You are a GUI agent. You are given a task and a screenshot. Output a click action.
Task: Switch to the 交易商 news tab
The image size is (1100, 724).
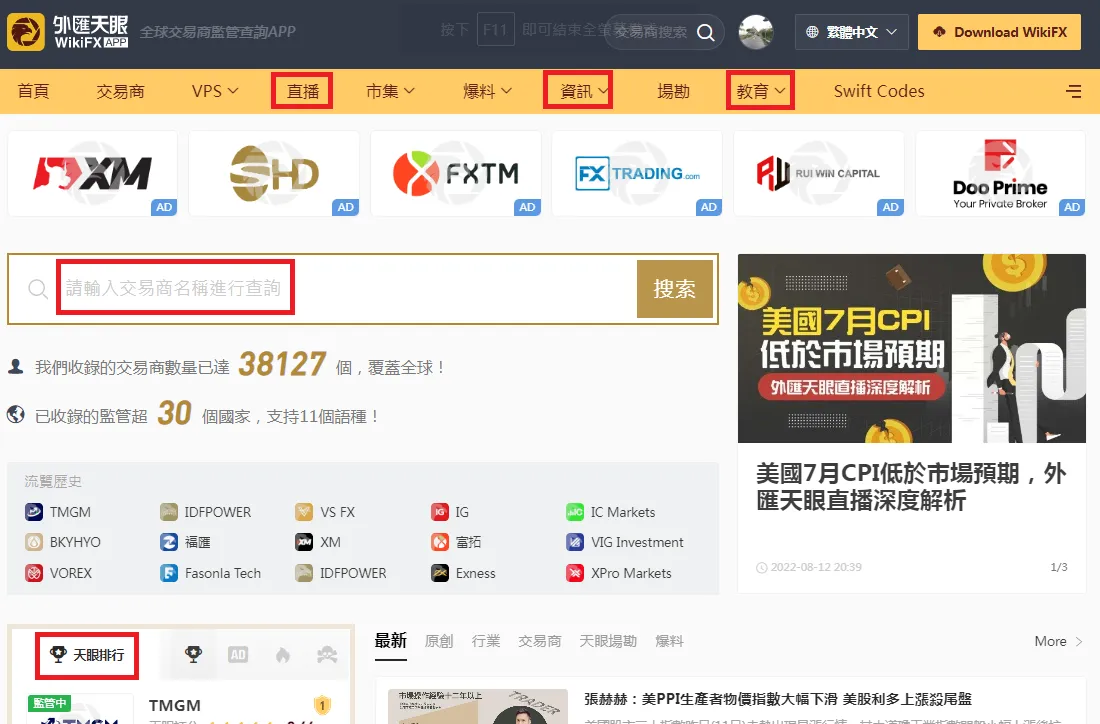click(x=540, y=641)
